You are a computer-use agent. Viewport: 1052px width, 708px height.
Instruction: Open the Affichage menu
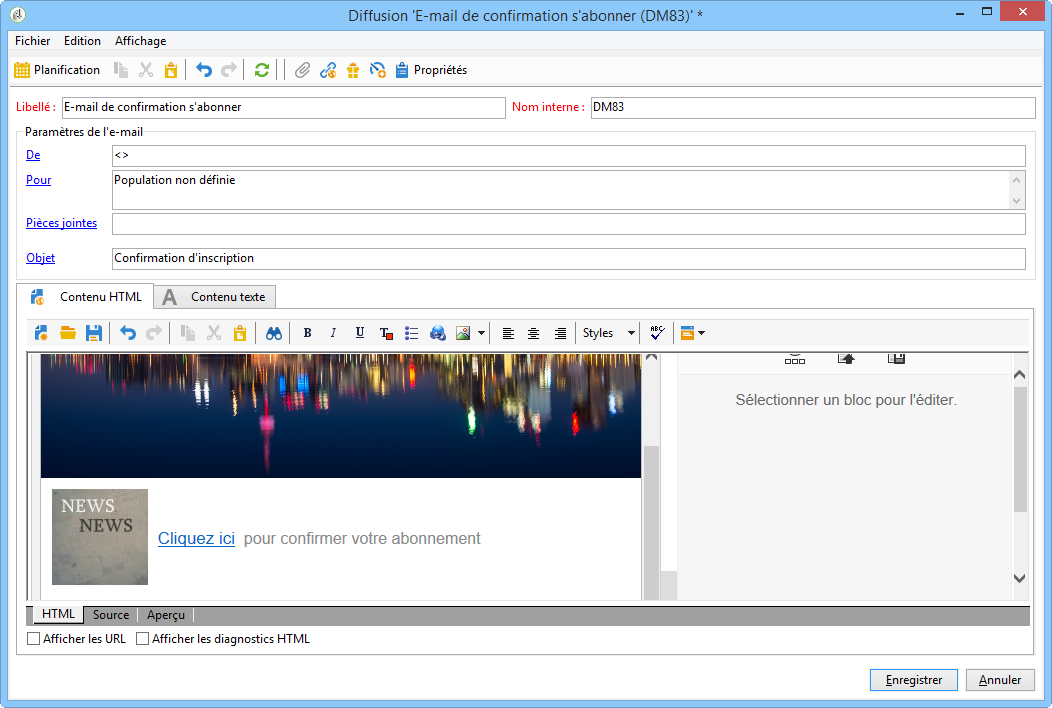click(140, 41)
